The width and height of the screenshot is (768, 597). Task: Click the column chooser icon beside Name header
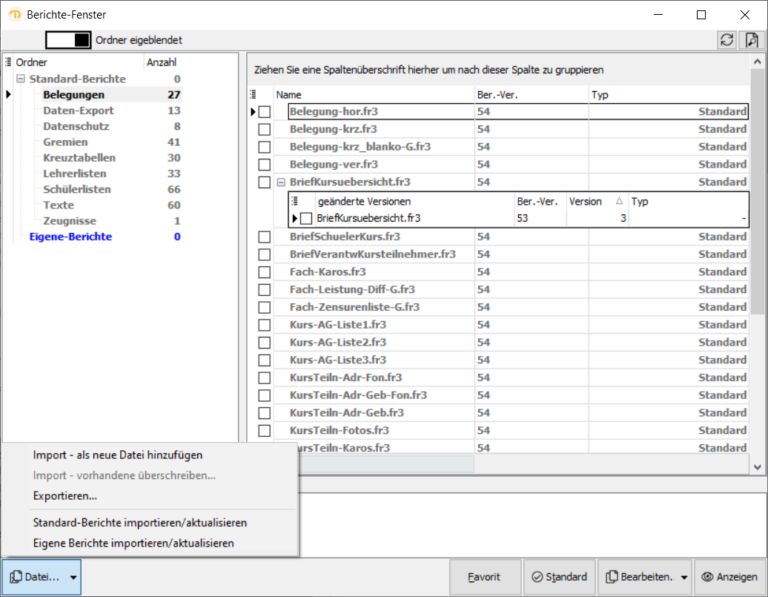click(x=253, y=94)
